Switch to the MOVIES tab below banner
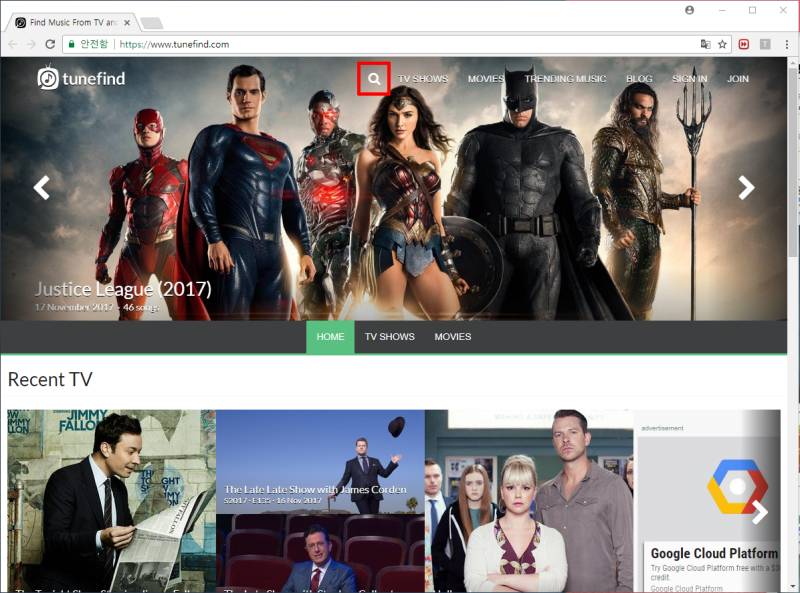The width and height of the screenshot is (800, 593). (453, 337)
